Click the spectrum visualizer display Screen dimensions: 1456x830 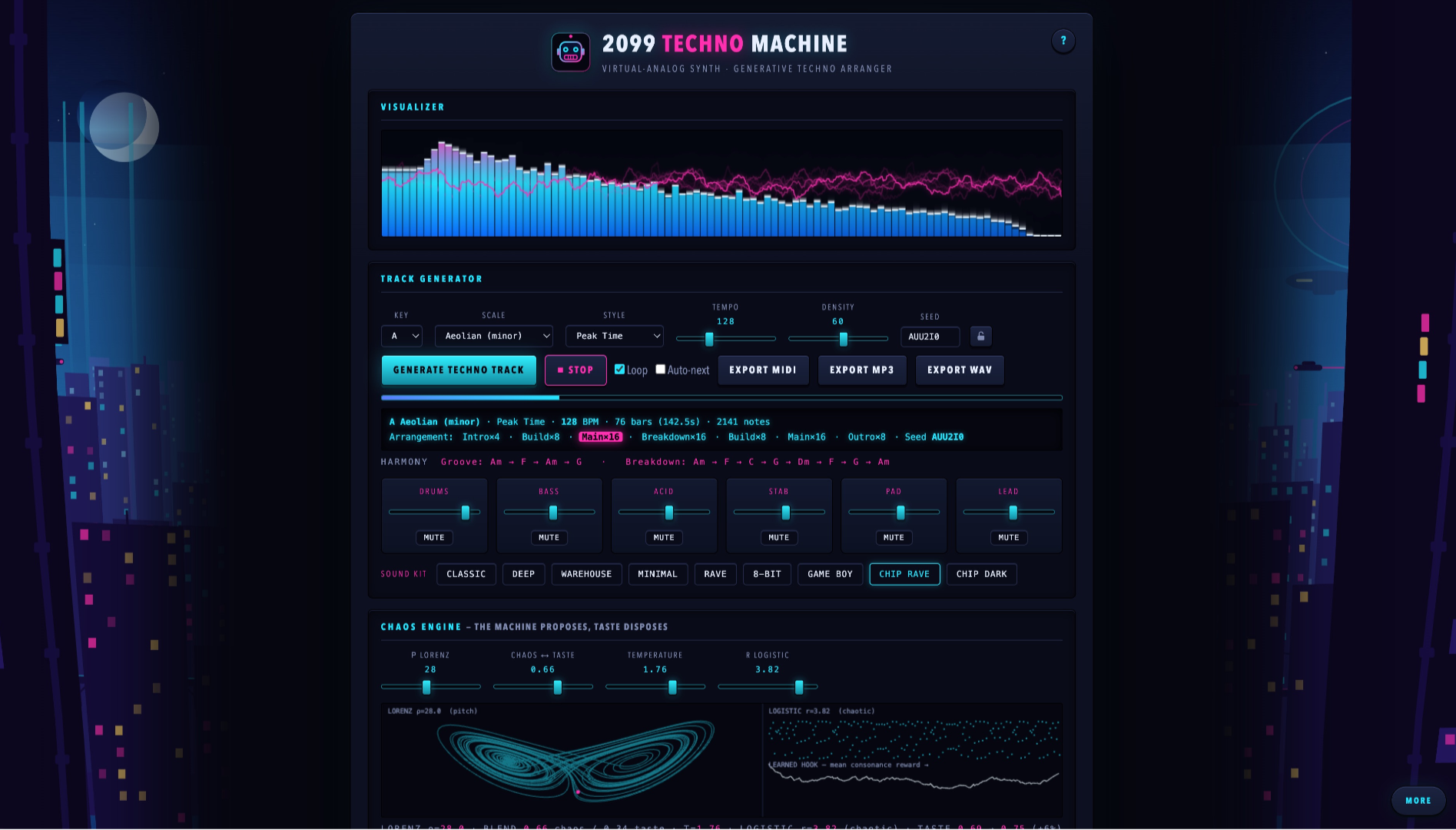(x=721, y=183)
